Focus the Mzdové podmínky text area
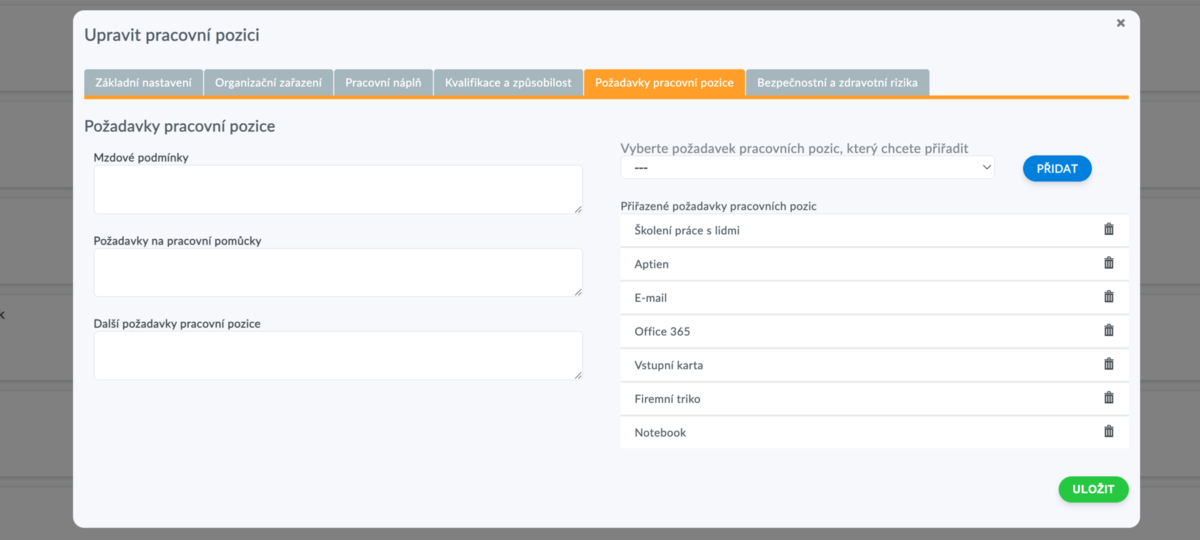 tap(338, 189)
